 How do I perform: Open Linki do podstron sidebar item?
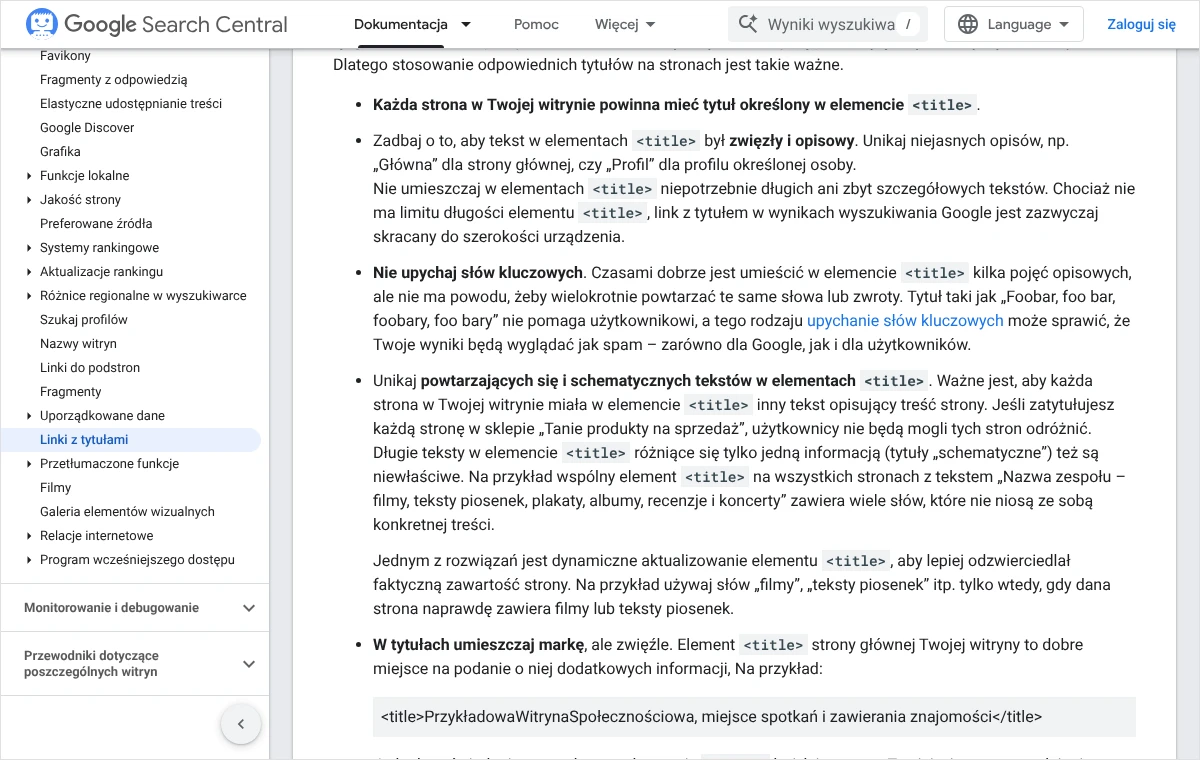[x=90, y=368]
